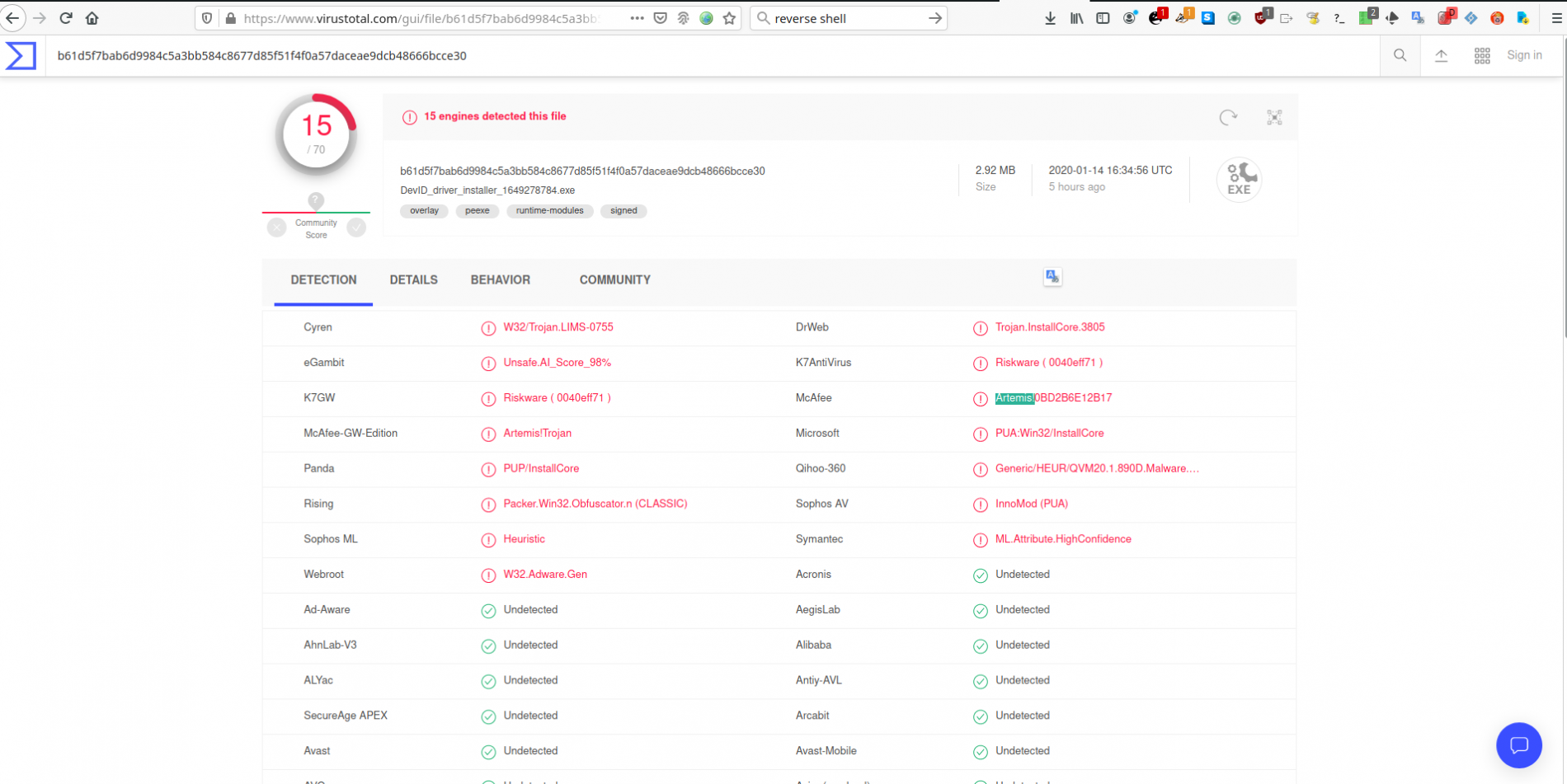Open page actions three-dot menu
Viewport: 1567px width, 784px height.
click(x=637, y=18)
